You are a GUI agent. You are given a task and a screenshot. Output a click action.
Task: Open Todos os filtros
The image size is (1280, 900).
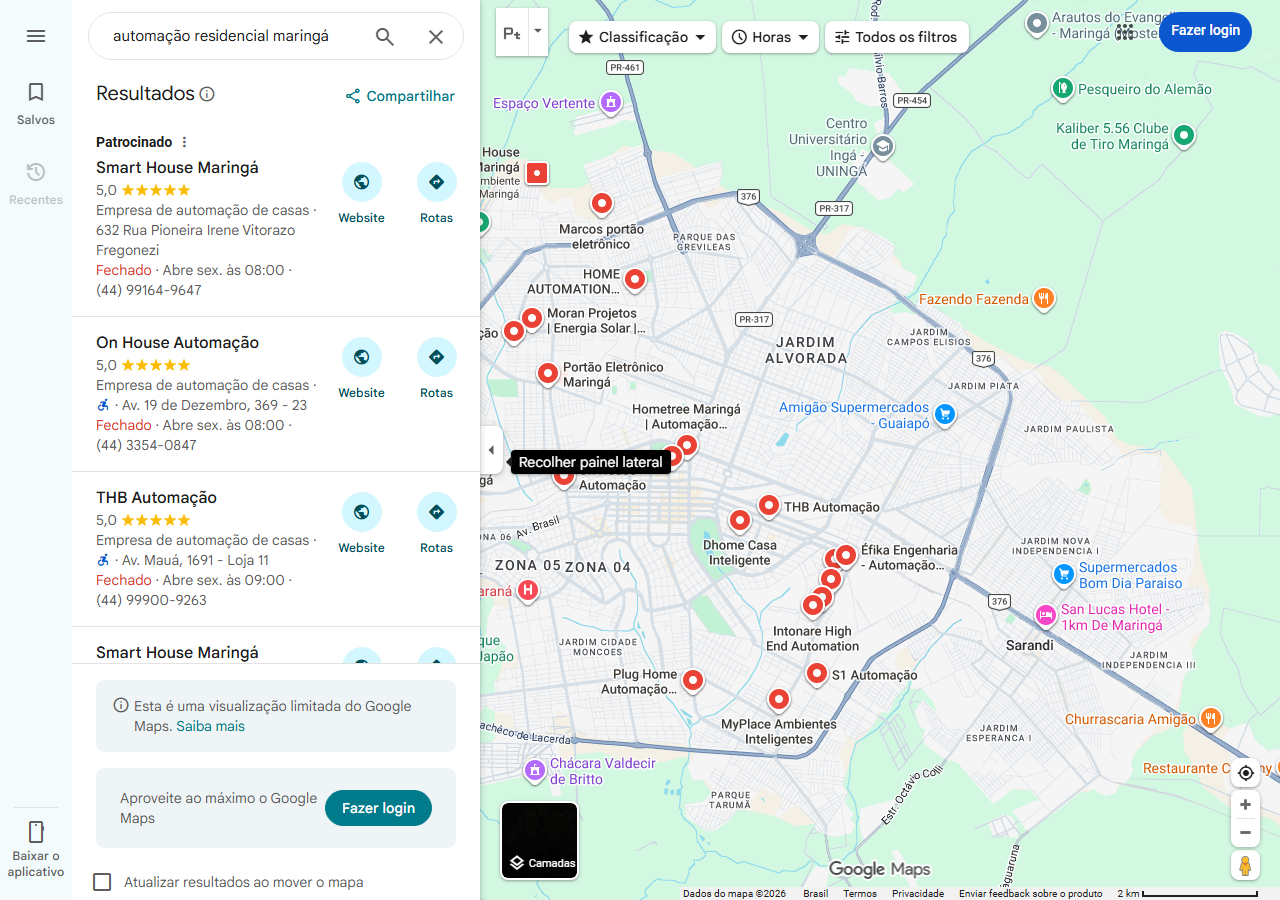[x=896, y=37]
